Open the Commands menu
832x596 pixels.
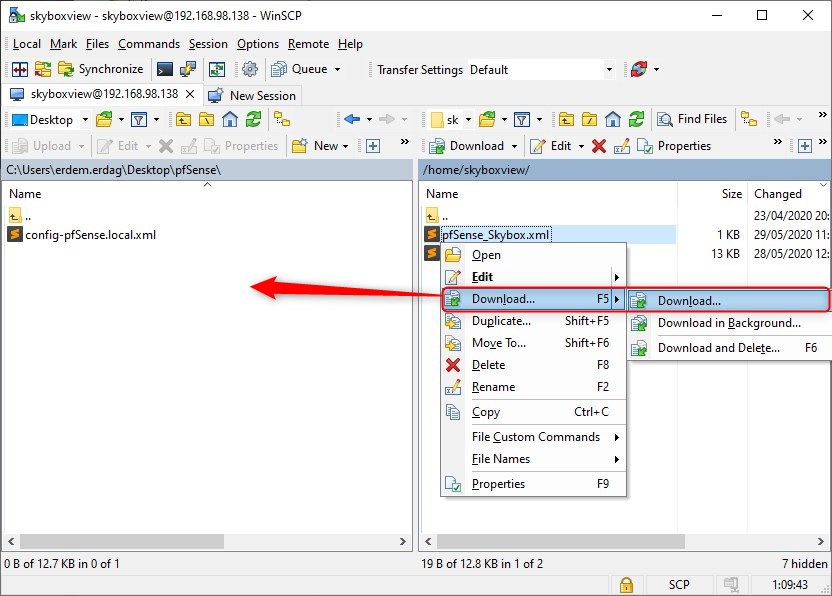pos(149,44)
